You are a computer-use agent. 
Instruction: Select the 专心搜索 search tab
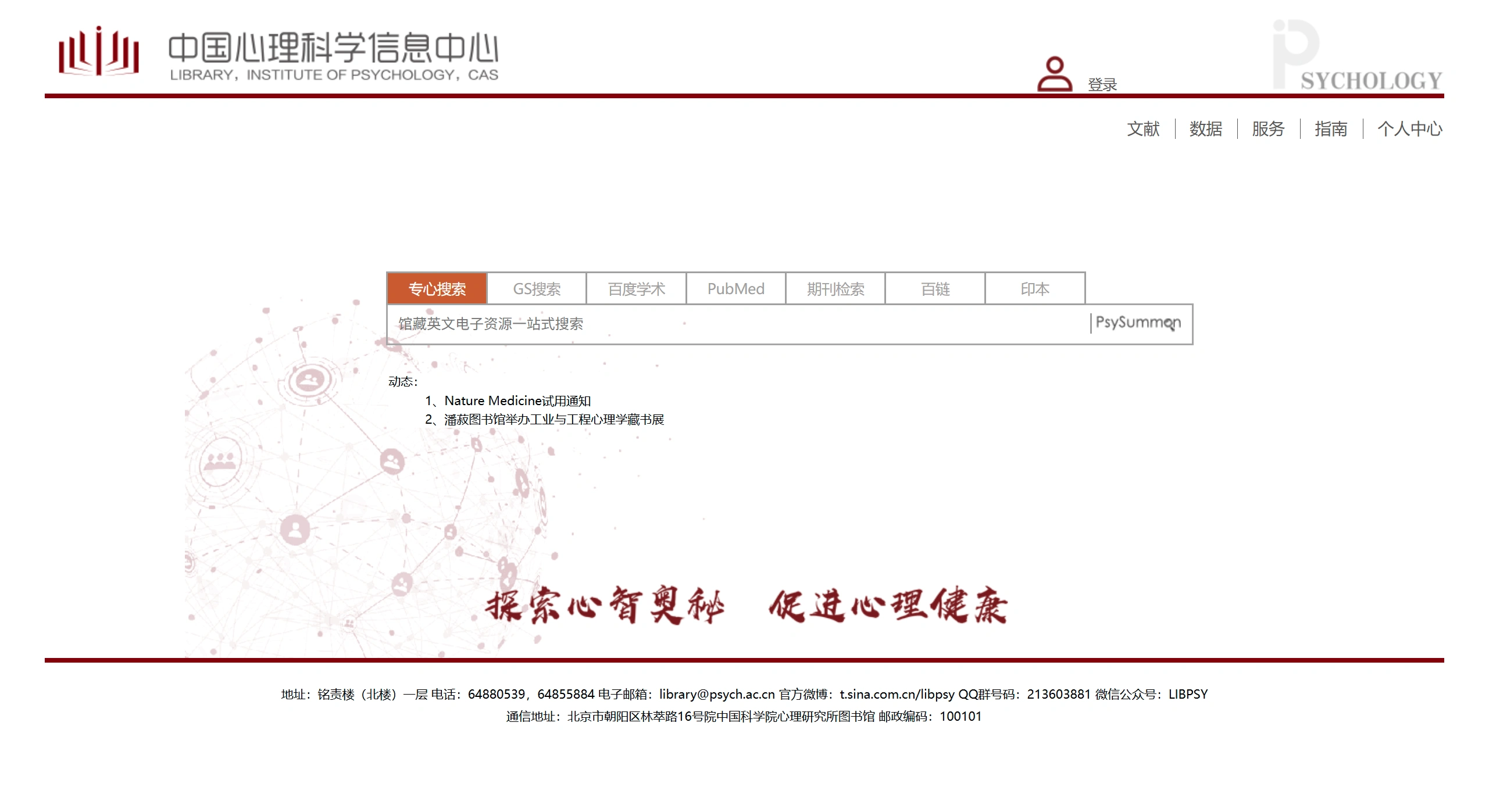click(x=436, y=288)
